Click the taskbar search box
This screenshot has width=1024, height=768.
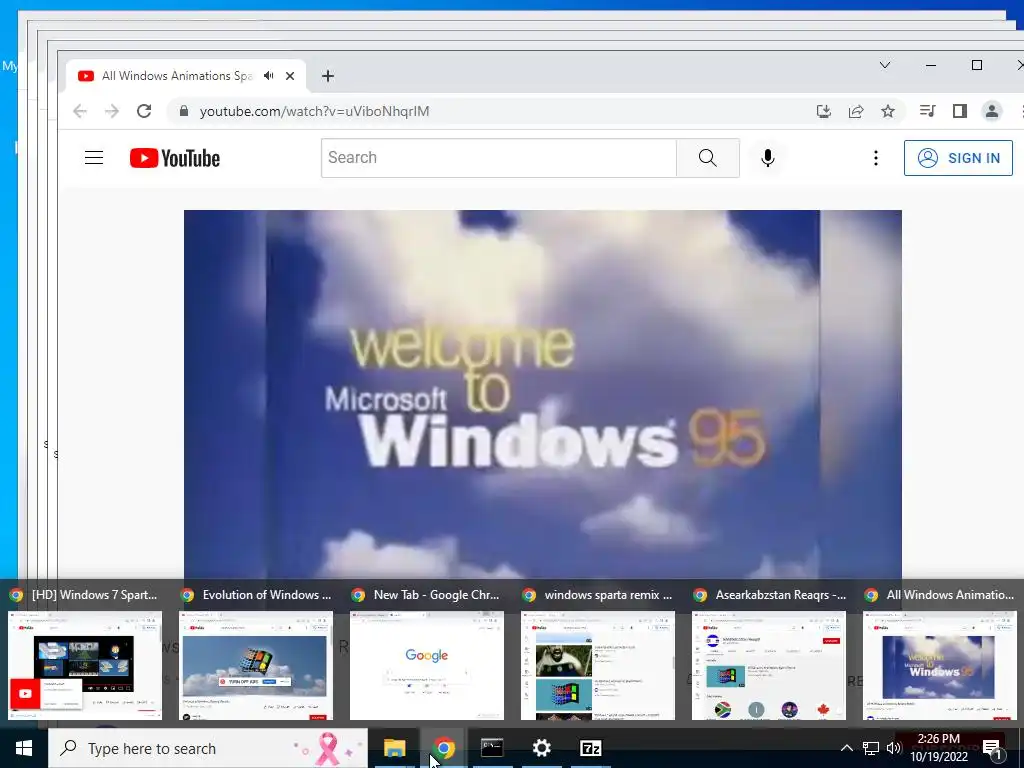[x=208, y=748]
